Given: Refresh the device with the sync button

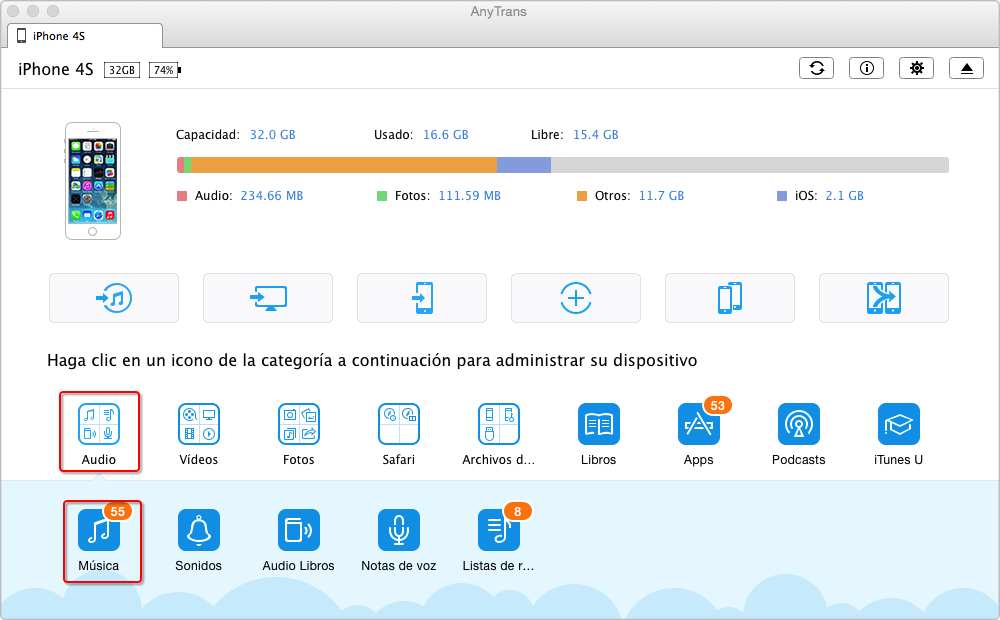Looking at the screenshot, I should point(816,68).
